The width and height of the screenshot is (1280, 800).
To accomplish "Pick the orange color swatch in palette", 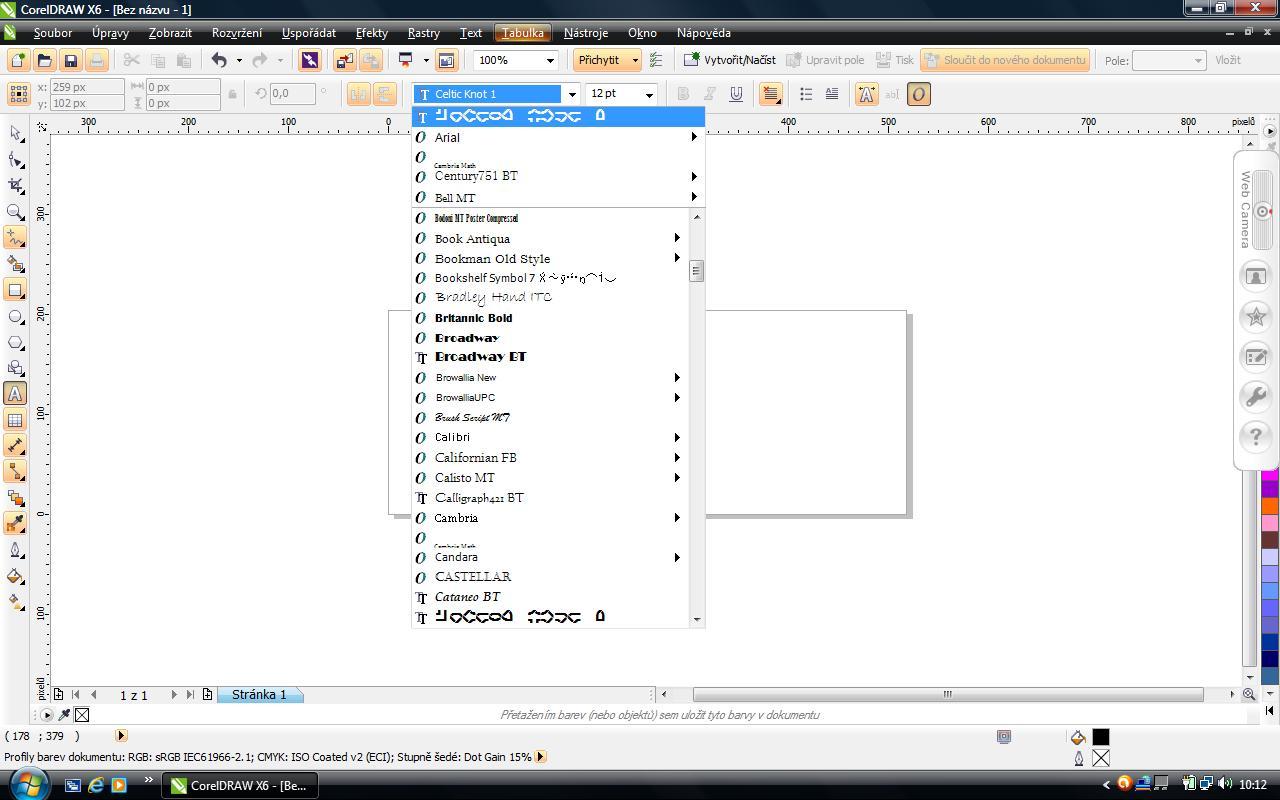I will (1270, 506).
